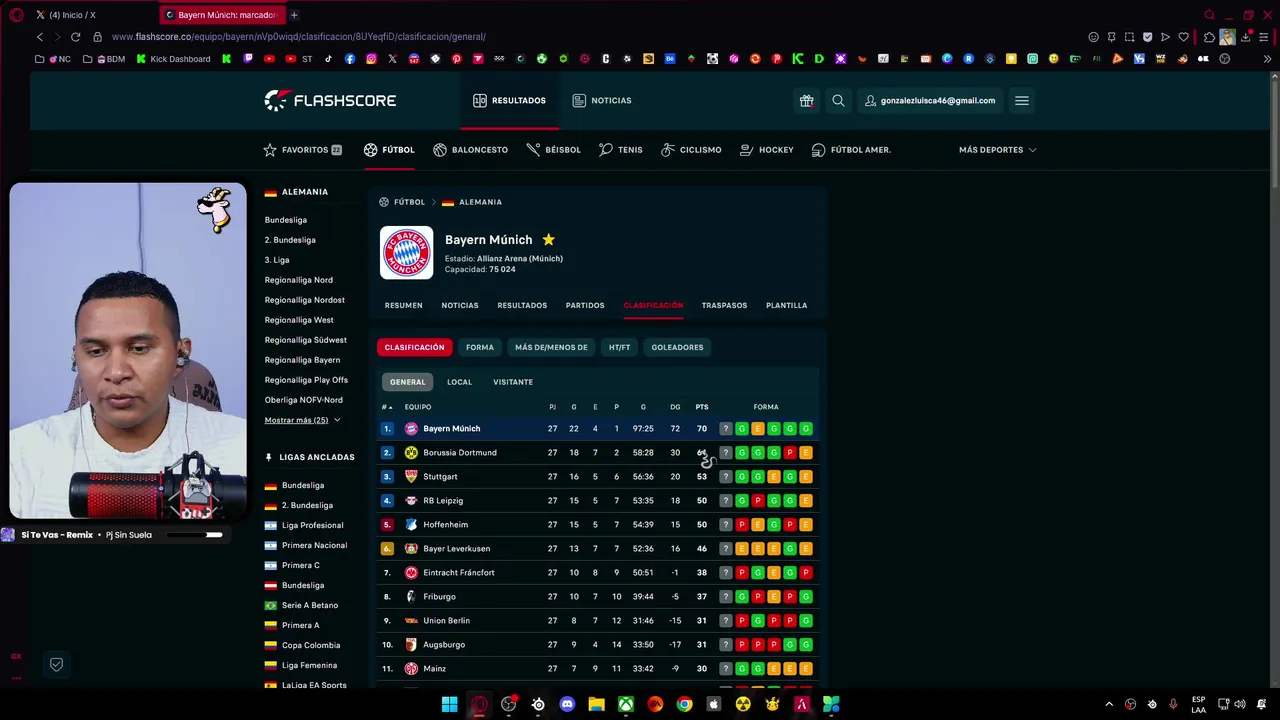Screen dimensions: 1280x720
Task: Open the NC bookmark folder
Action: [x=54, y=59]
